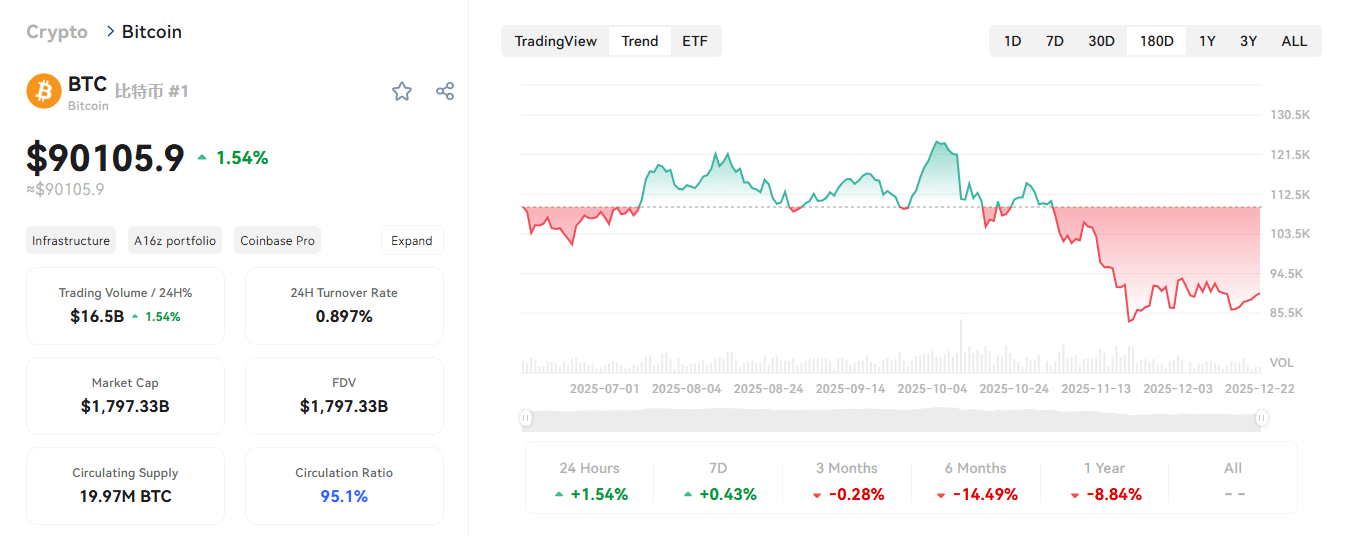Viewport: 1356px width, 536px height.
Task: Set chart range to 7D
Action: click(x=1054, y=41)
